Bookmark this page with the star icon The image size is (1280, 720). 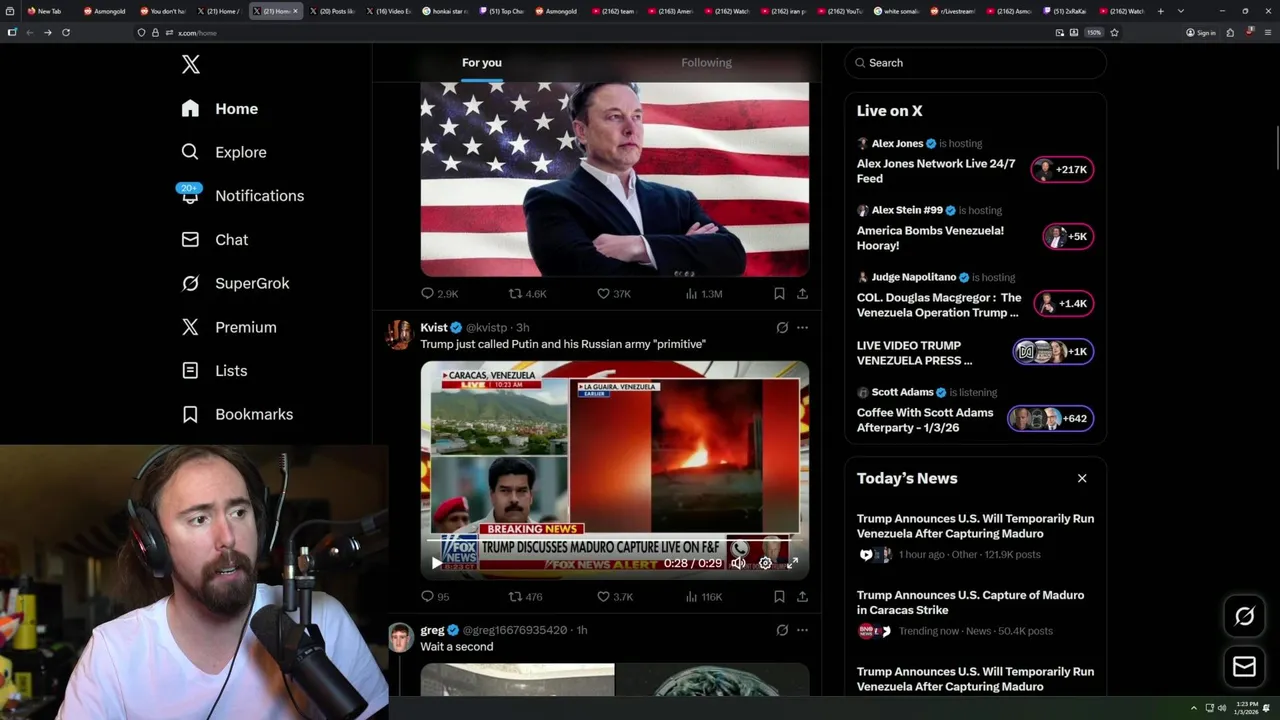click(x=1114, y=33)
